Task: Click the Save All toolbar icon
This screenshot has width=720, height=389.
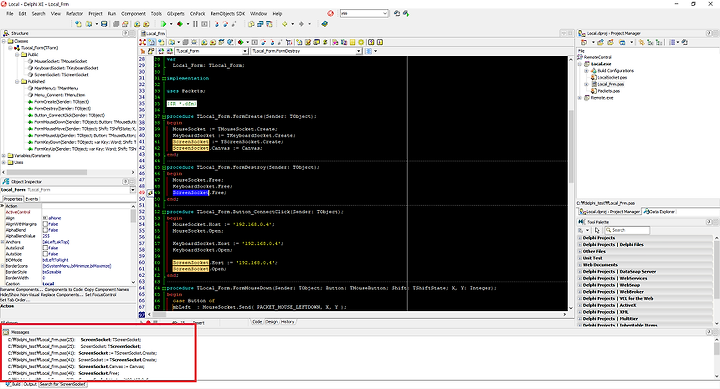Action: pyautogui.click(x=116, y=24)
